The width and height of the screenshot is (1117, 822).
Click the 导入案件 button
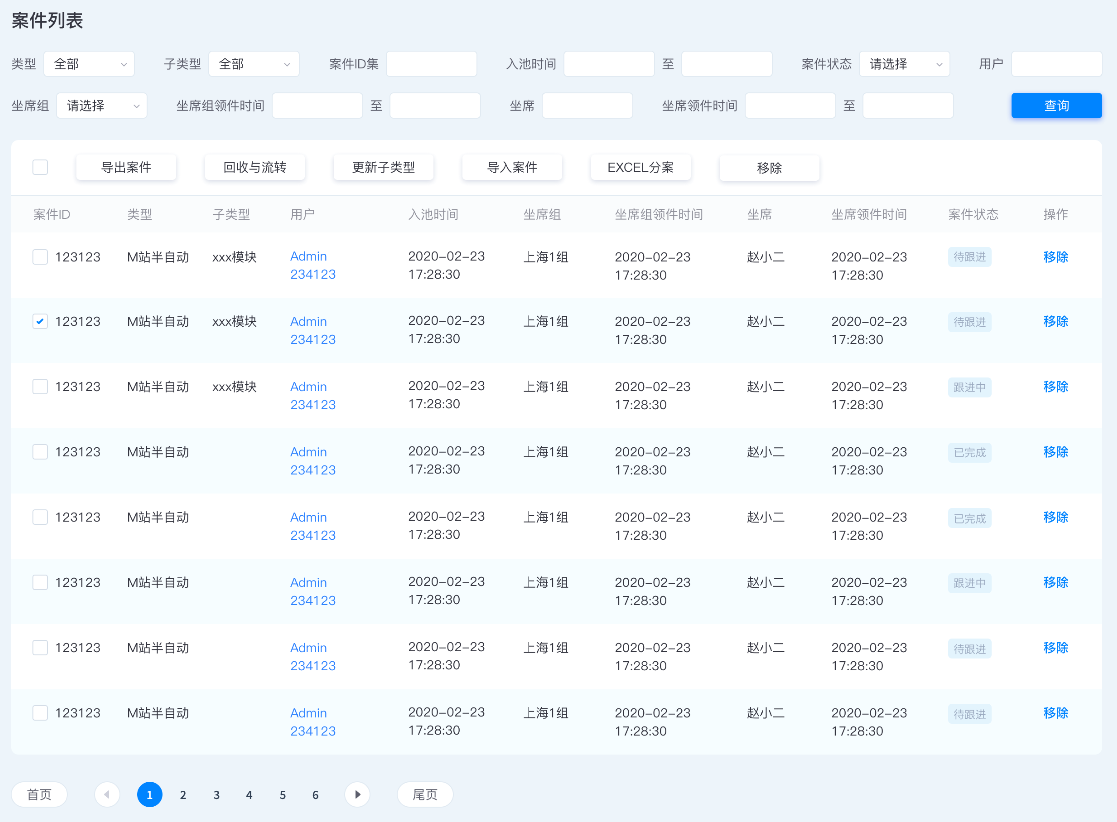pos(512,167)
